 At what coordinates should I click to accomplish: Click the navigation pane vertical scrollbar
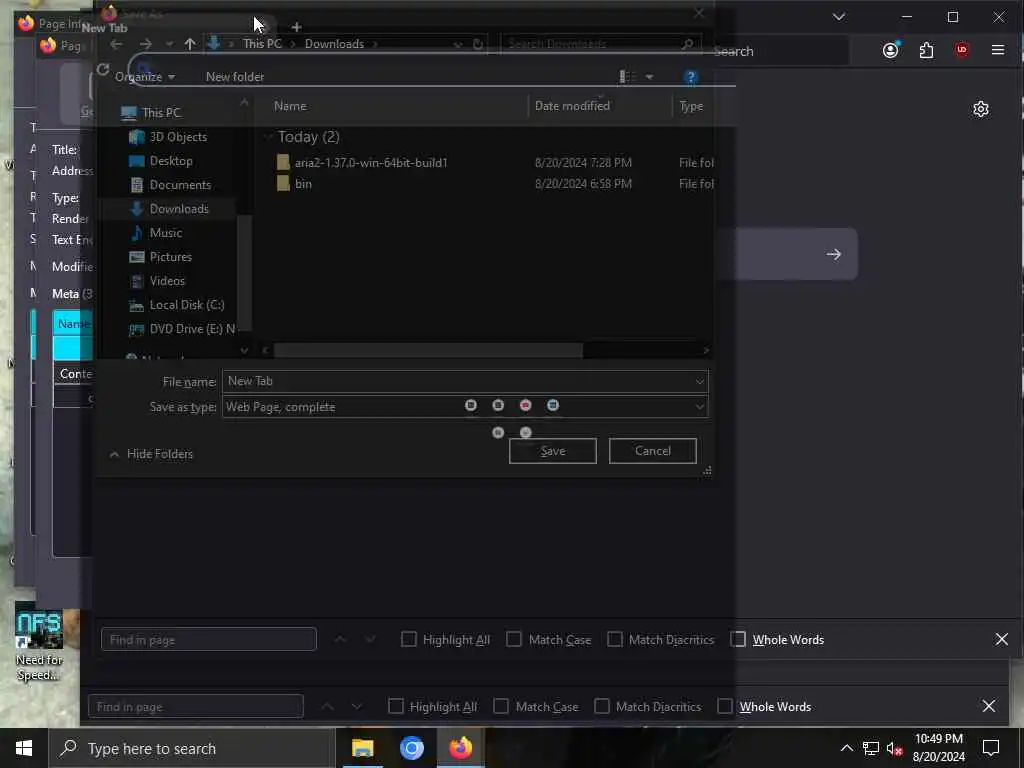point(244,272)
